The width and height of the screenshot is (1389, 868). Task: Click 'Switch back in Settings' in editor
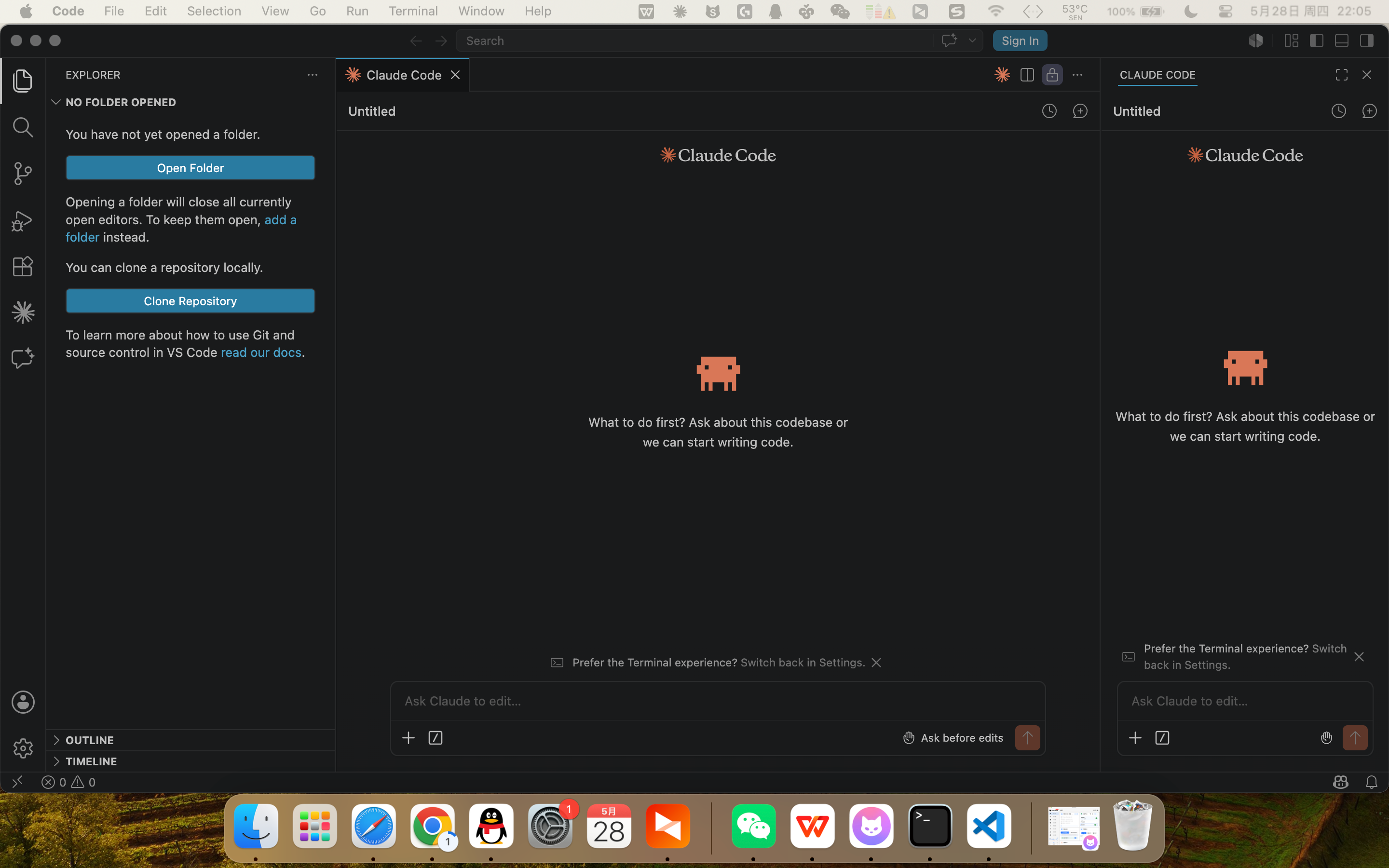tap(803, 663)
